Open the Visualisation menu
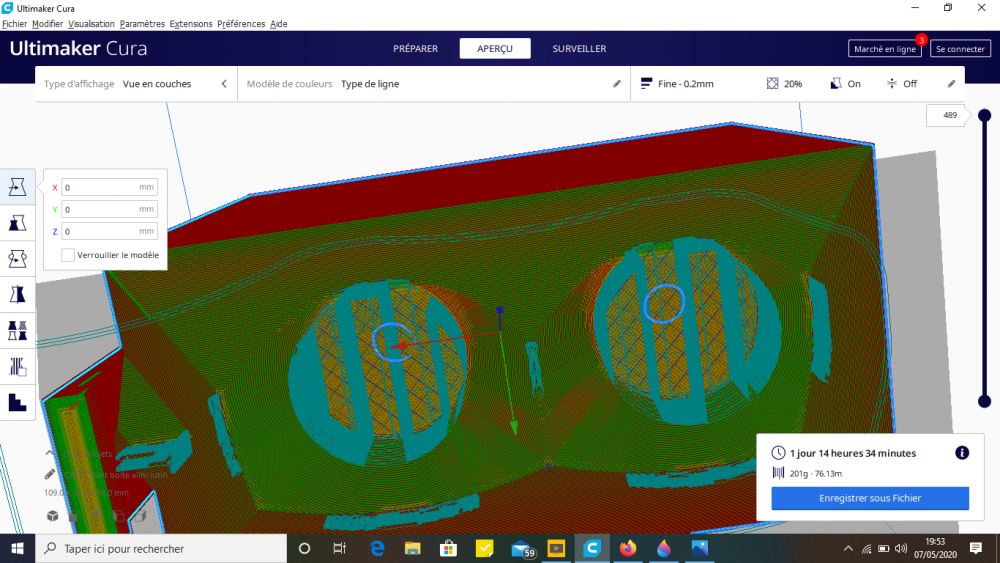 91,24
